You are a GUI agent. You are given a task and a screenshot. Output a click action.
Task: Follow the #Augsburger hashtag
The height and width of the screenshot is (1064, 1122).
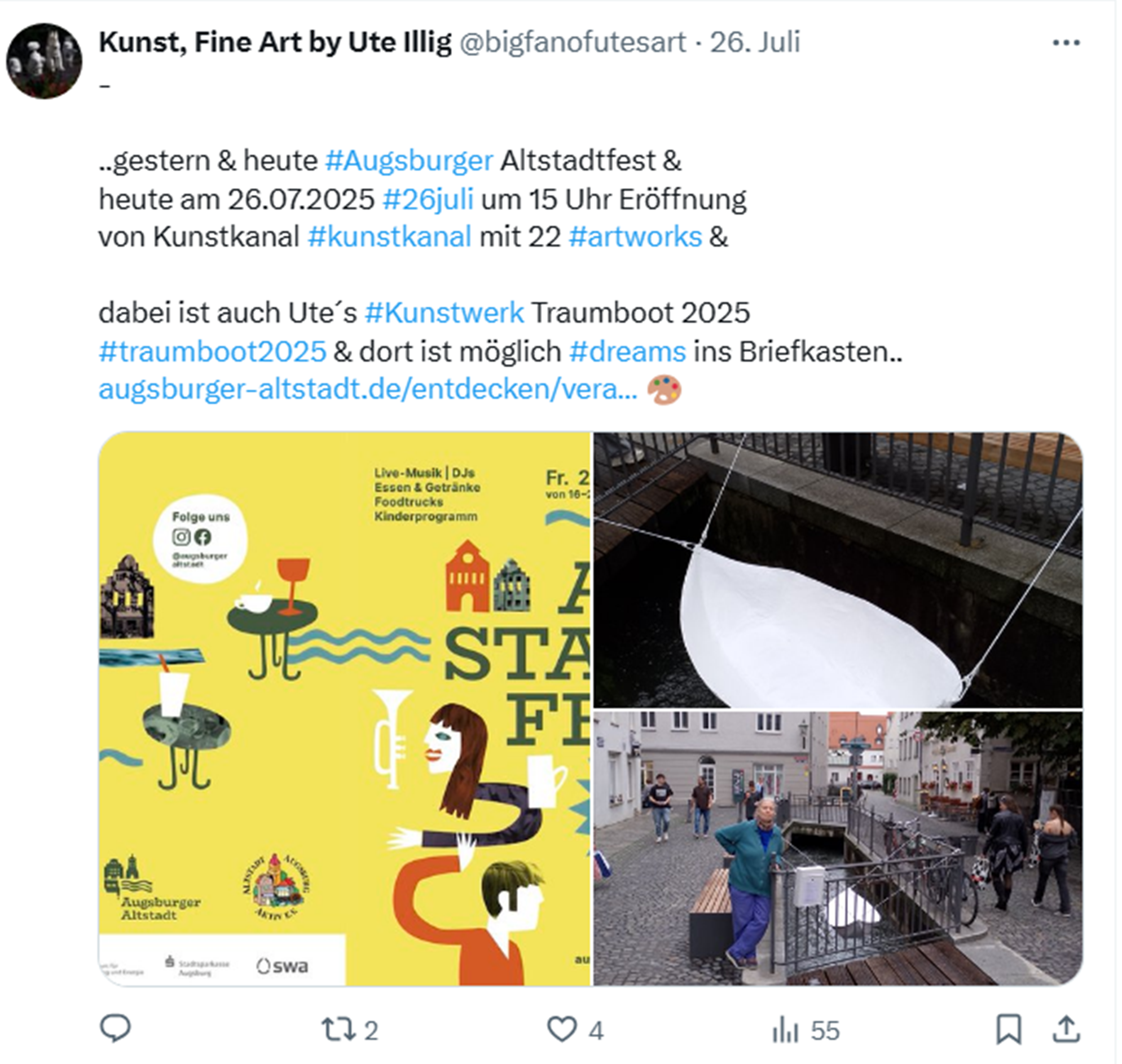tap(409, 161)
